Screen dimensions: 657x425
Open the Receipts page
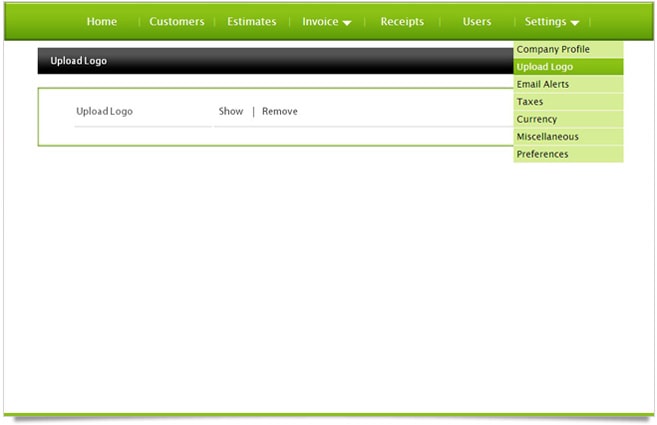(402, 21)
